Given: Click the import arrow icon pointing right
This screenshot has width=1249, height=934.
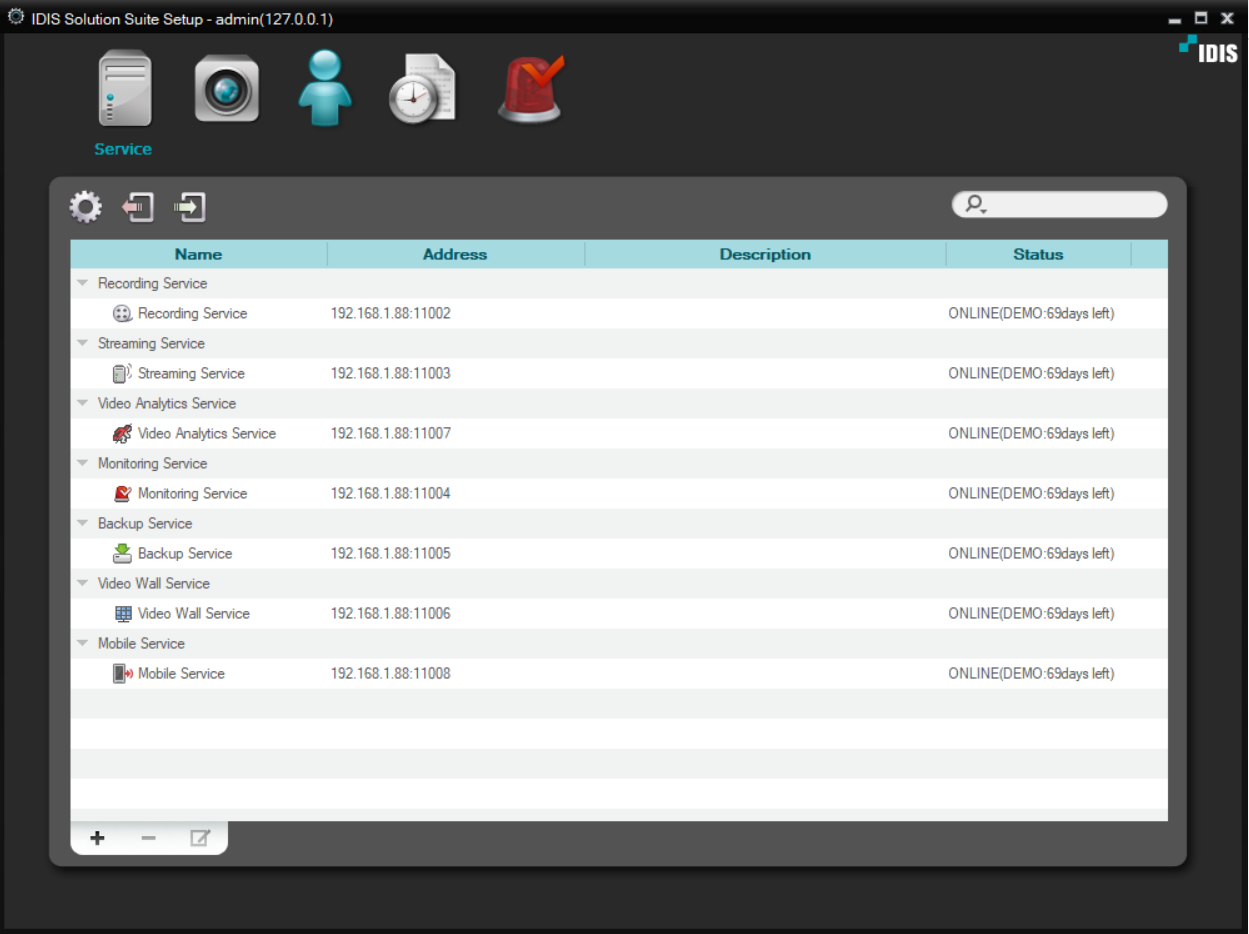Looking at the screenshot, I should point(190,207).
